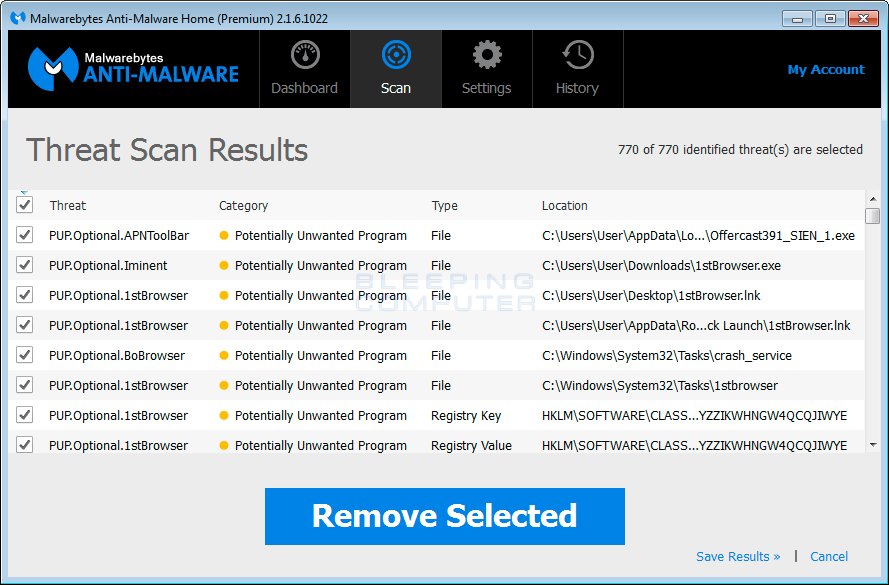The width and height of the screenshot is (889, 585).
Task: Switch to the Settings tab label
Action: (x=486, y=88)
